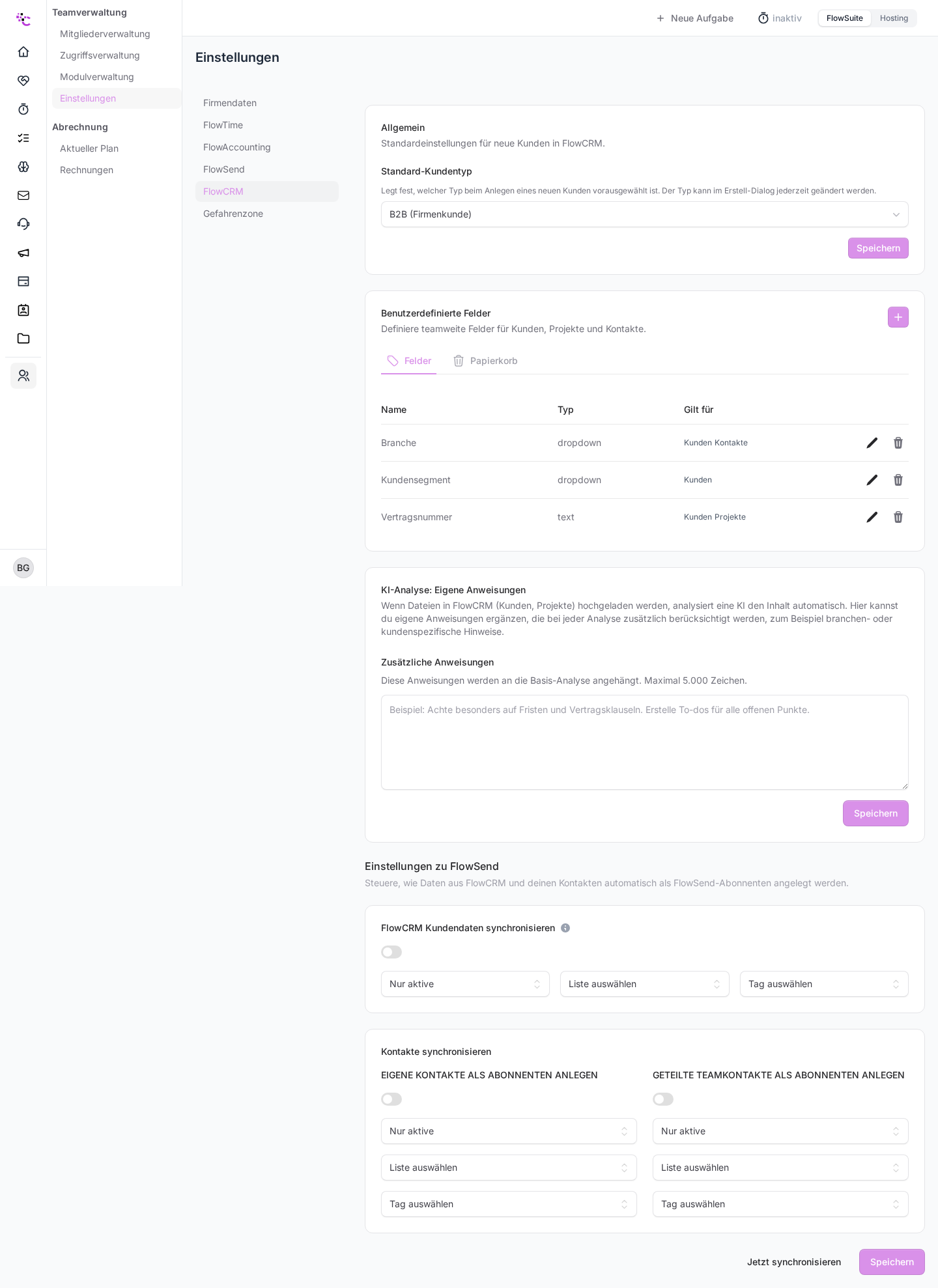Delete the Kundensegment field
The height and width of the screenshot is (1288, 938).
click(x=898, y=480)
